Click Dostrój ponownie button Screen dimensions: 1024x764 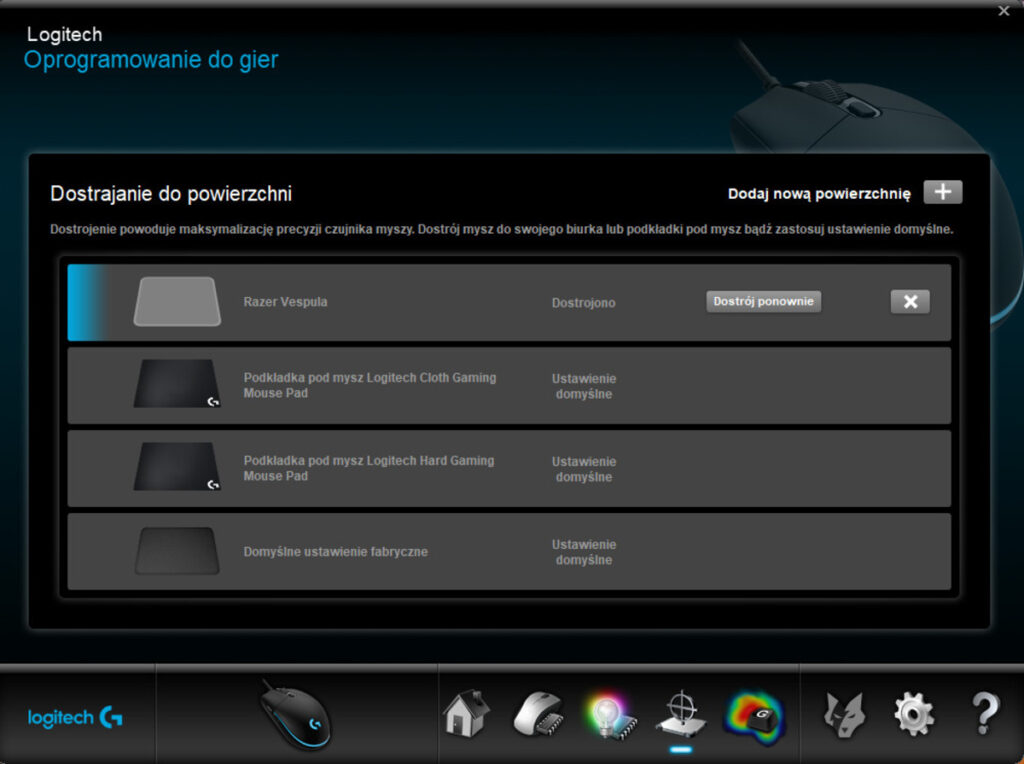[x=763, y=302]
